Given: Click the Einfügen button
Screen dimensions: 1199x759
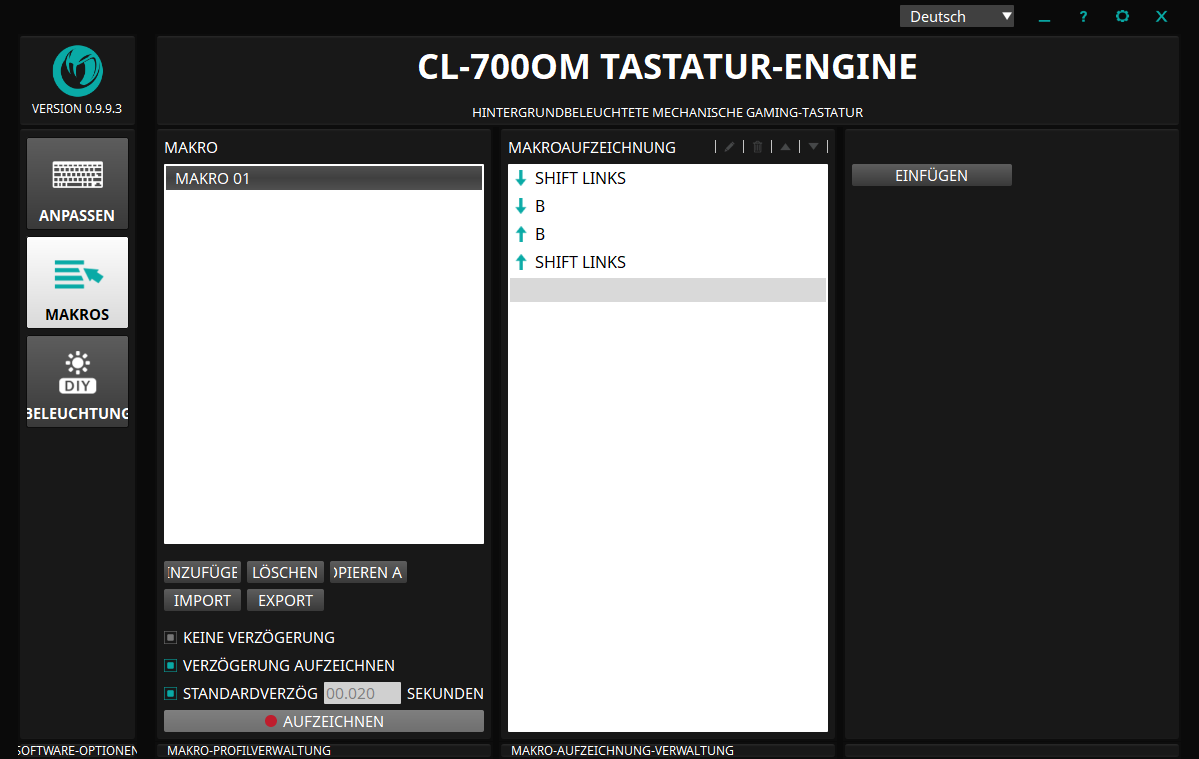Looking at the screenshot, I should [931, 175].
